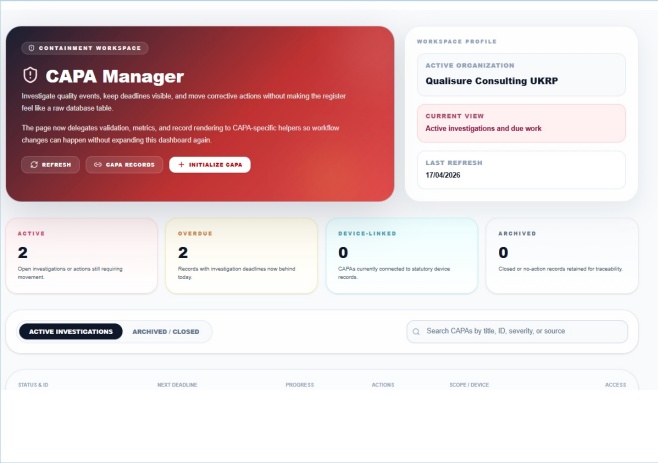Click the link icon in CAPA Records

tap(98, 165)
